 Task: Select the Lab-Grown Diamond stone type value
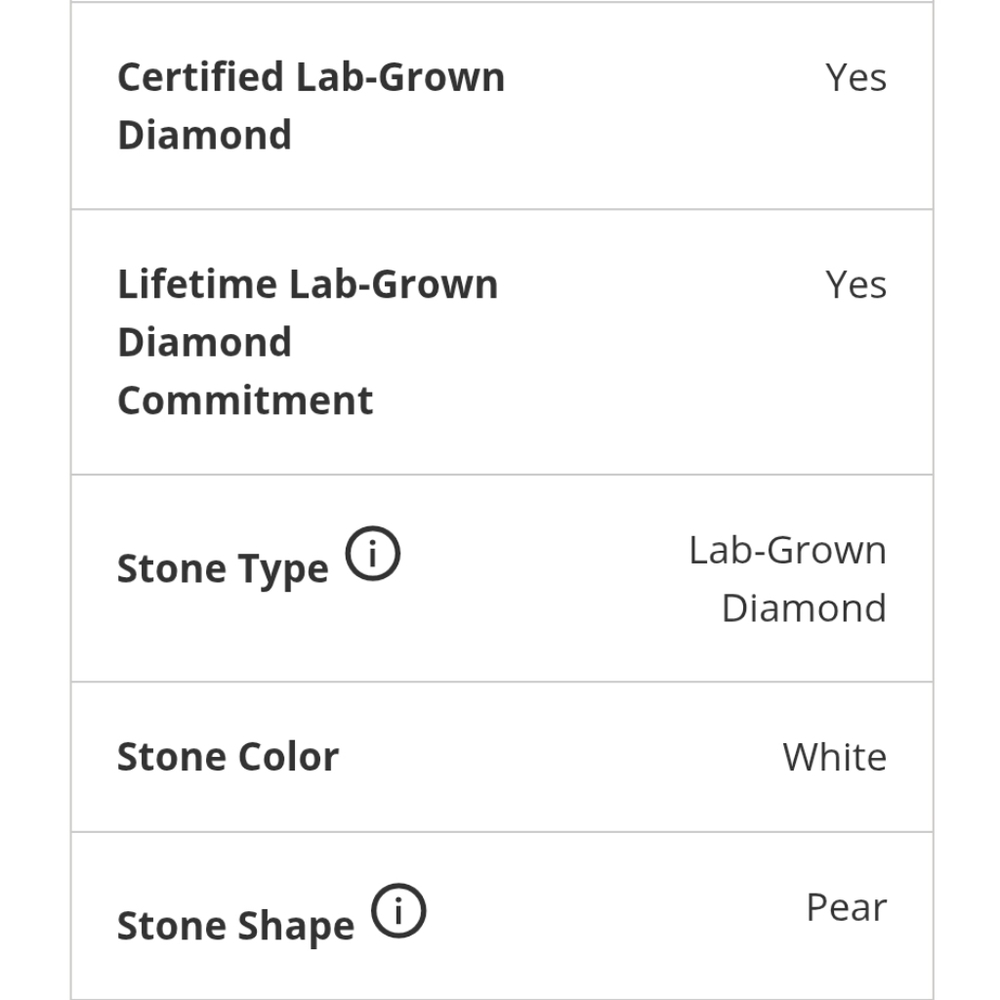coord(788,579)
